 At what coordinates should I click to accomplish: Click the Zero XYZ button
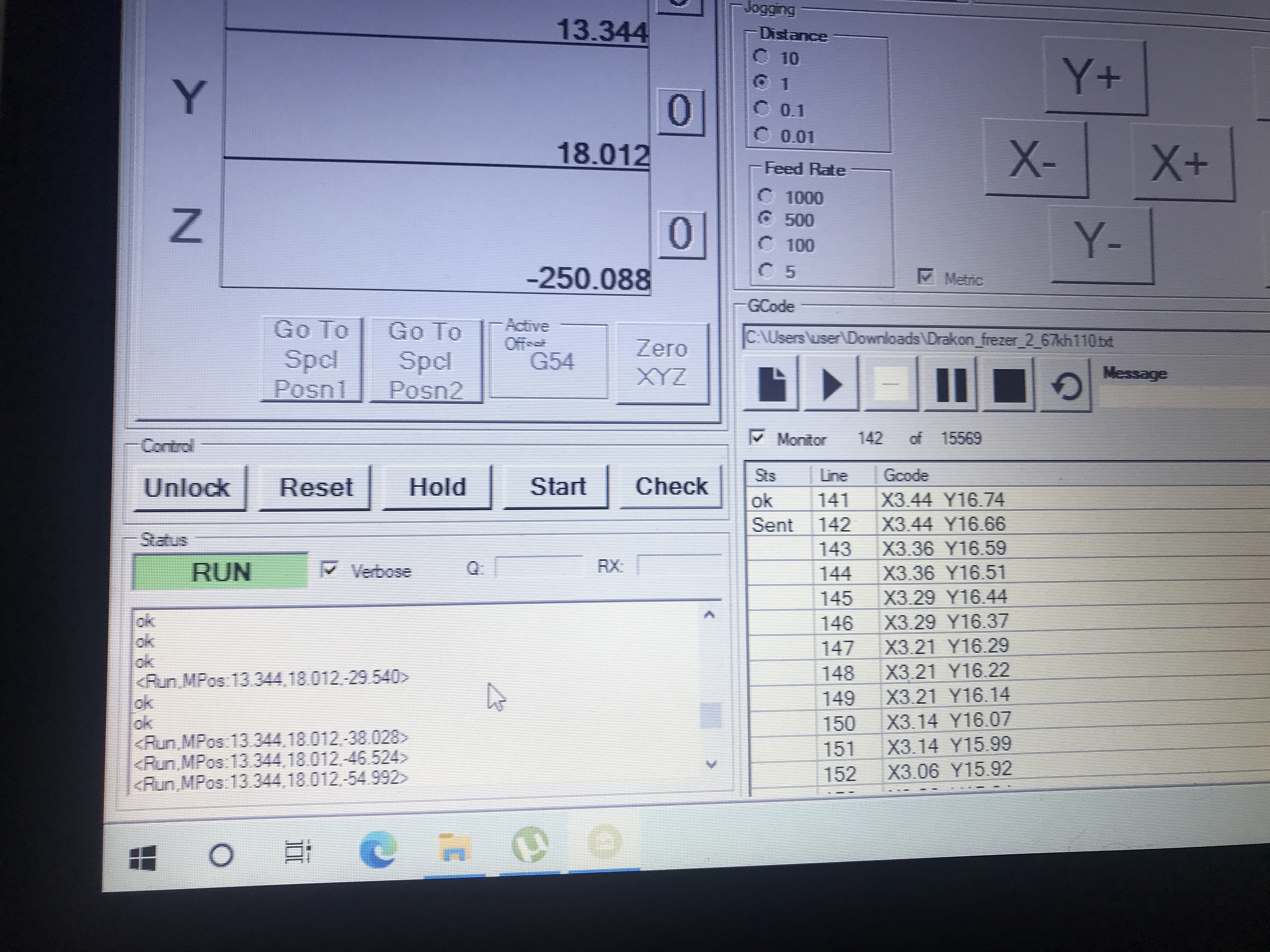(662, 363)
